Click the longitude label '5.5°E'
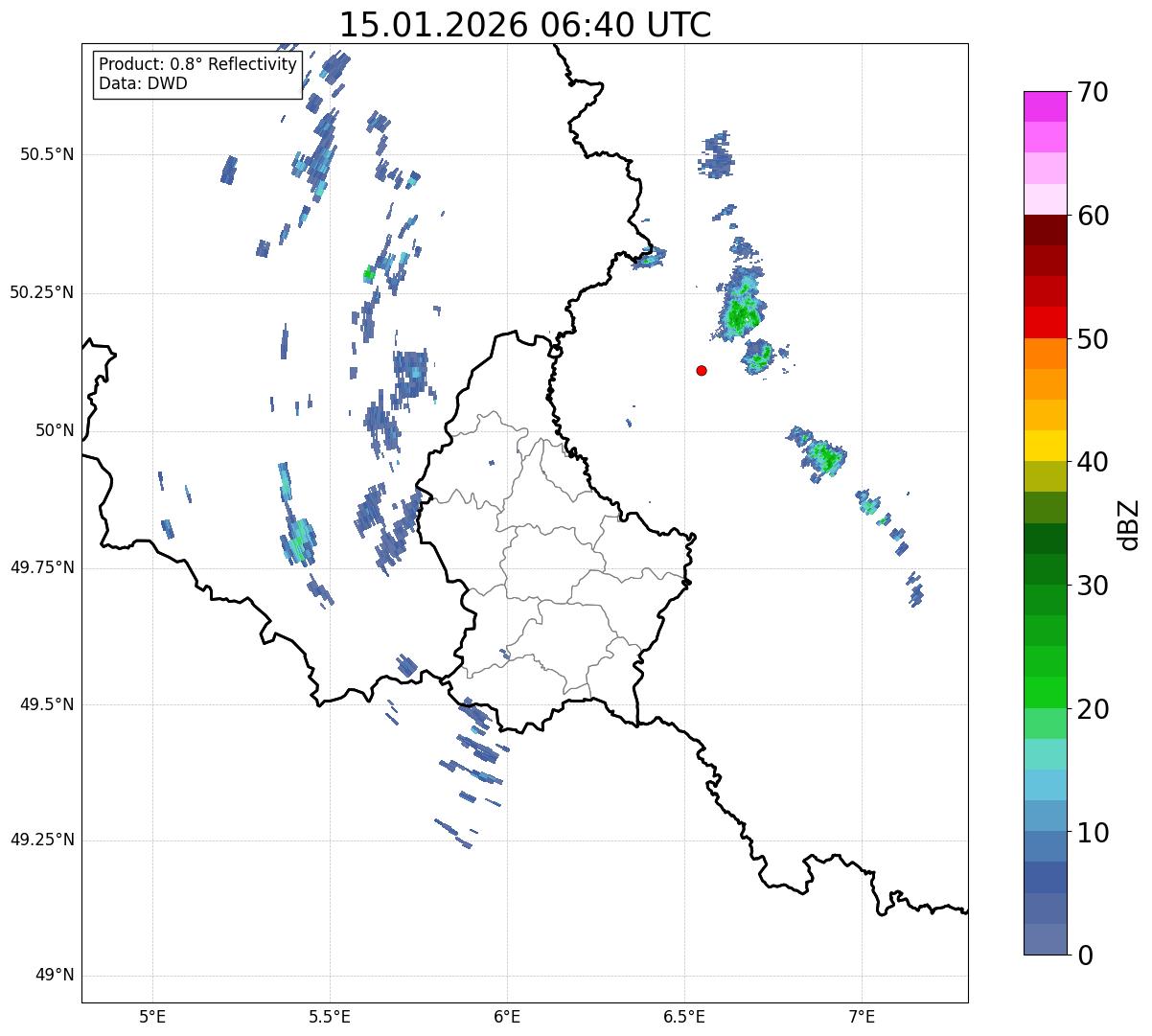The image size is (1152, 1036). pyautogui.click(x=330, y=1016)
